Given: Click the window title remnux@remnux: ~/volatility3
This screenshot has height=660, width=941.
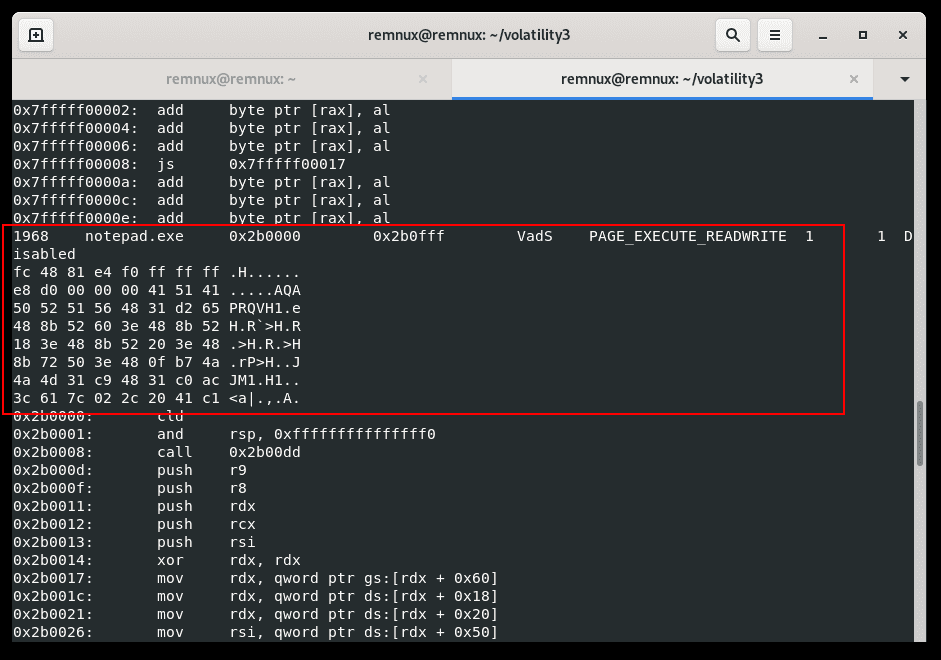Looking at the screenshot, I should 469,35.
